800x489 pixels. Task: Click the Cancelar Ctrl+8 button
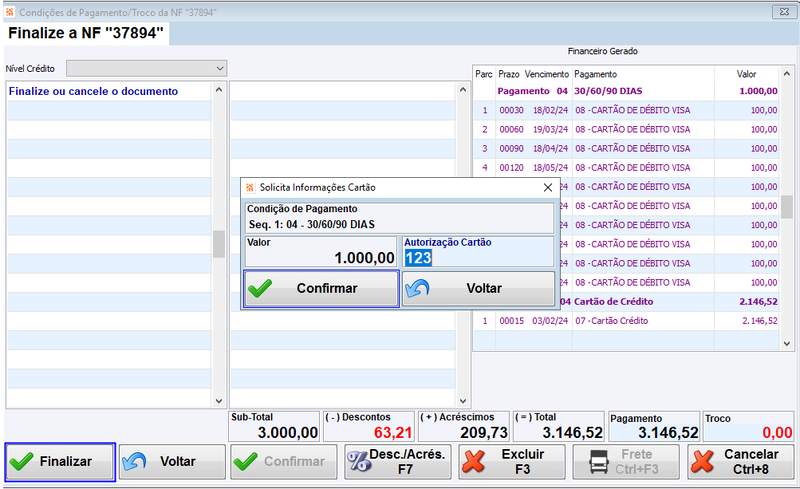click(741, 462)
